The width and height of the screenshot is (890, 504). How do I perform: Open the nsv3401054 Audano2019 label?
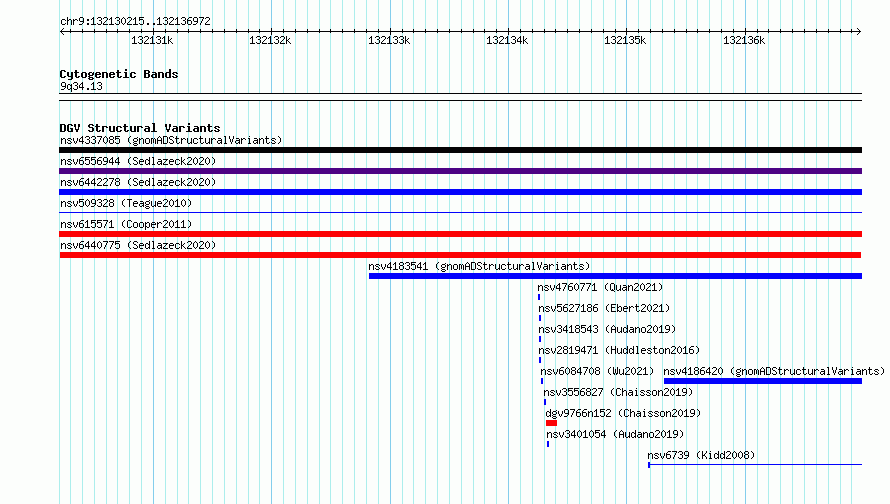click(615, 434)
